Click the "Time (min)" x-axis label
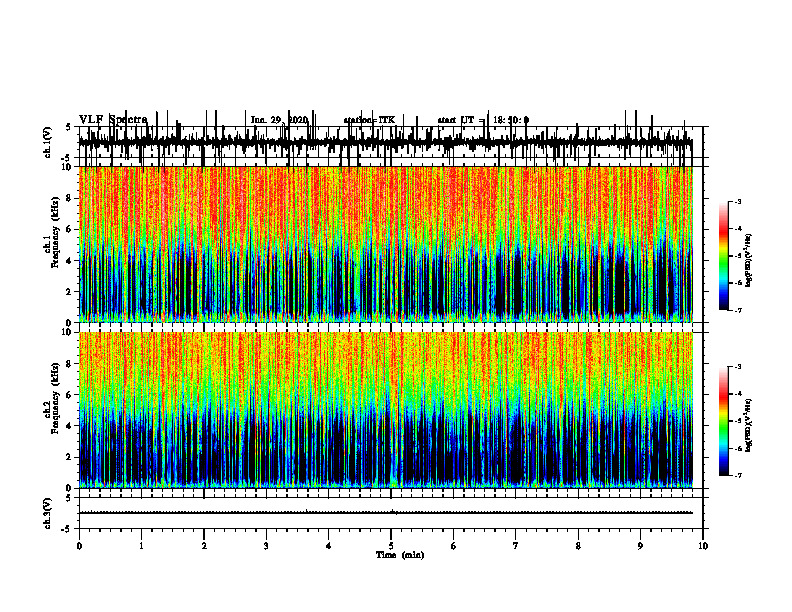This screenshot has height=612, width=792. click(x=400, y=555)
